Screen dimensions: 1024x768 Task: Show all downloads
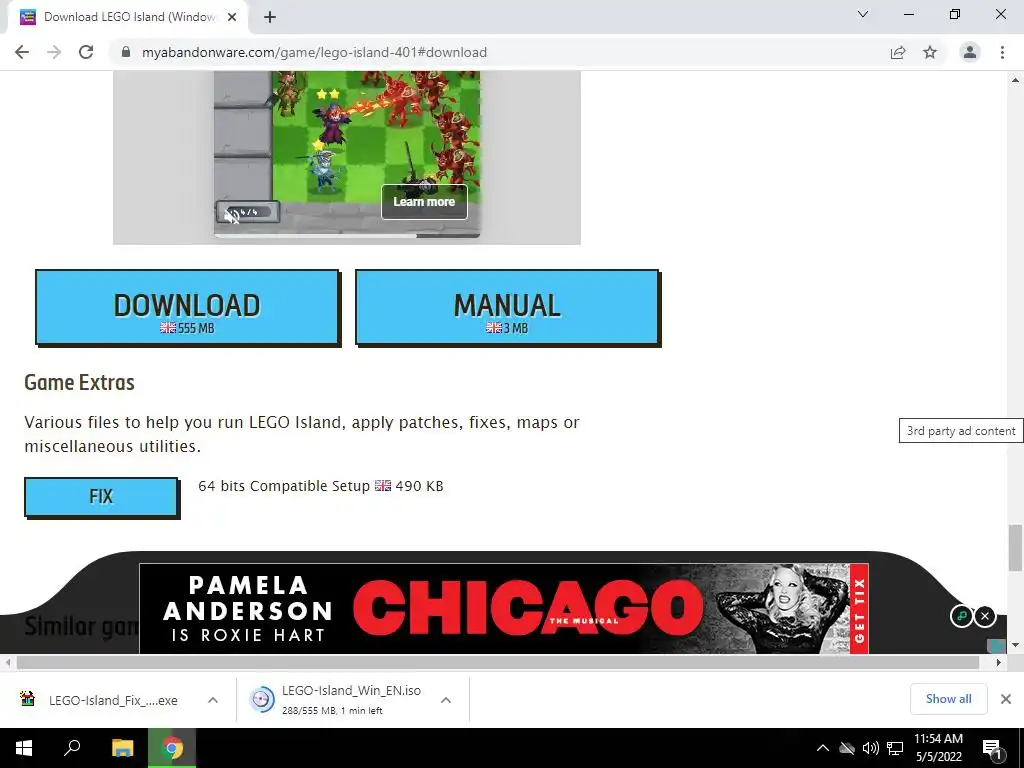(x=948, y=699)
